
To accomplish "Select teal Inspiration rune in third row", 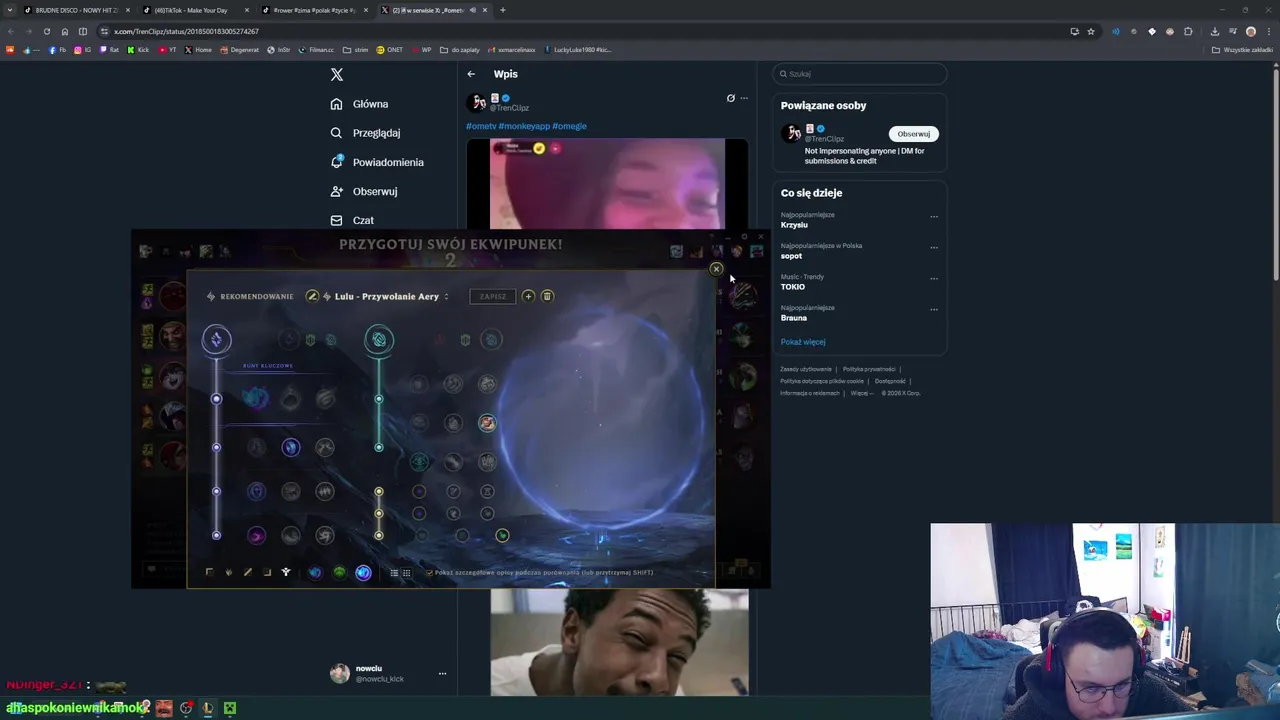I will (419, 461).
